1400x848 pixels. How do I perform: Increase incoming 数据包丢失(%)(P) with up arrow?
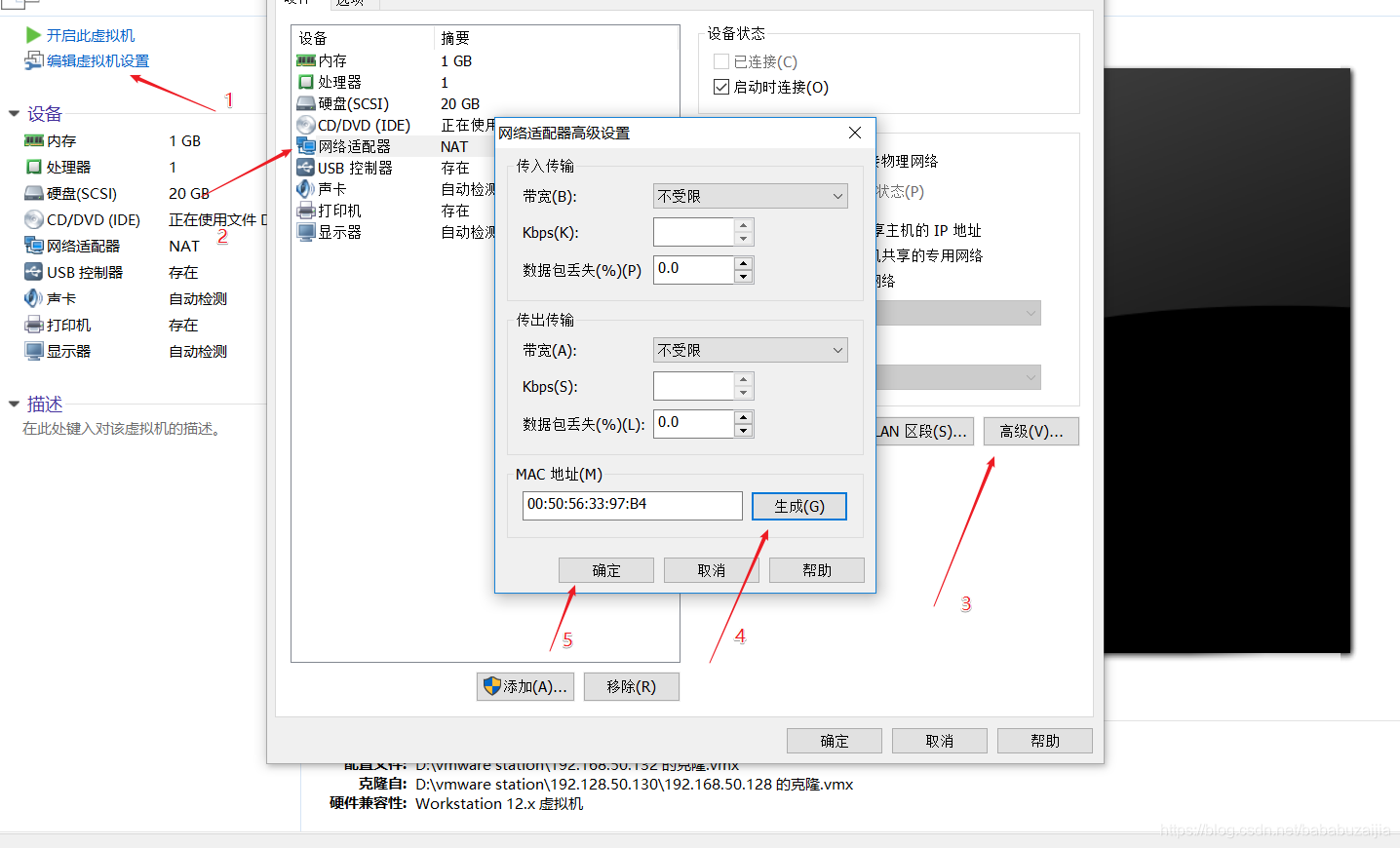click(x=744, y=263)
